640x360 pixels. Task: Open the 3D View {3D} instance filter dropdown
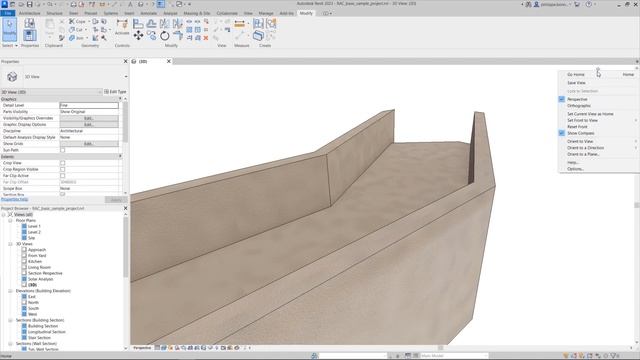click(100, 92)
